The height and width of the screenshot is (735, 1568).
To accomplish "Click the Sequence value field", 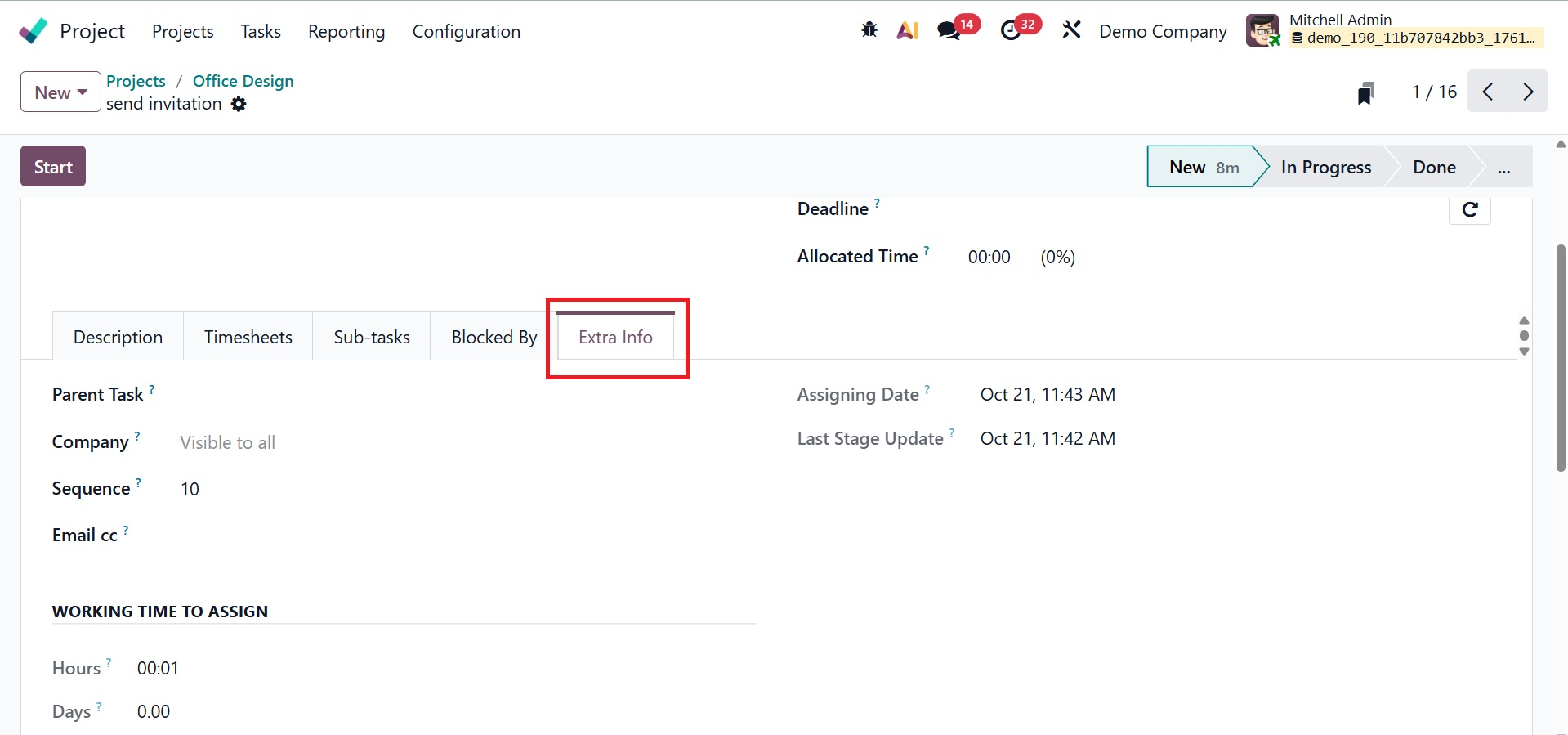I will (x=190, y=489).
